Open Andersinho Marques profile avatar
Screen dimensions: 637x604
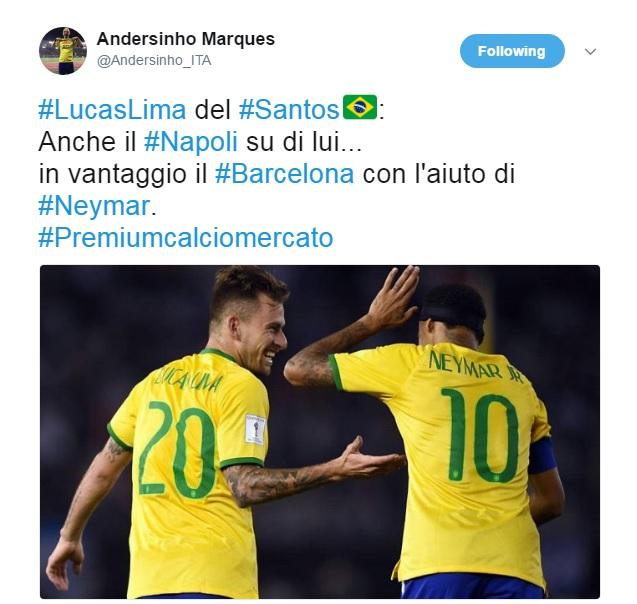point(63,51)
